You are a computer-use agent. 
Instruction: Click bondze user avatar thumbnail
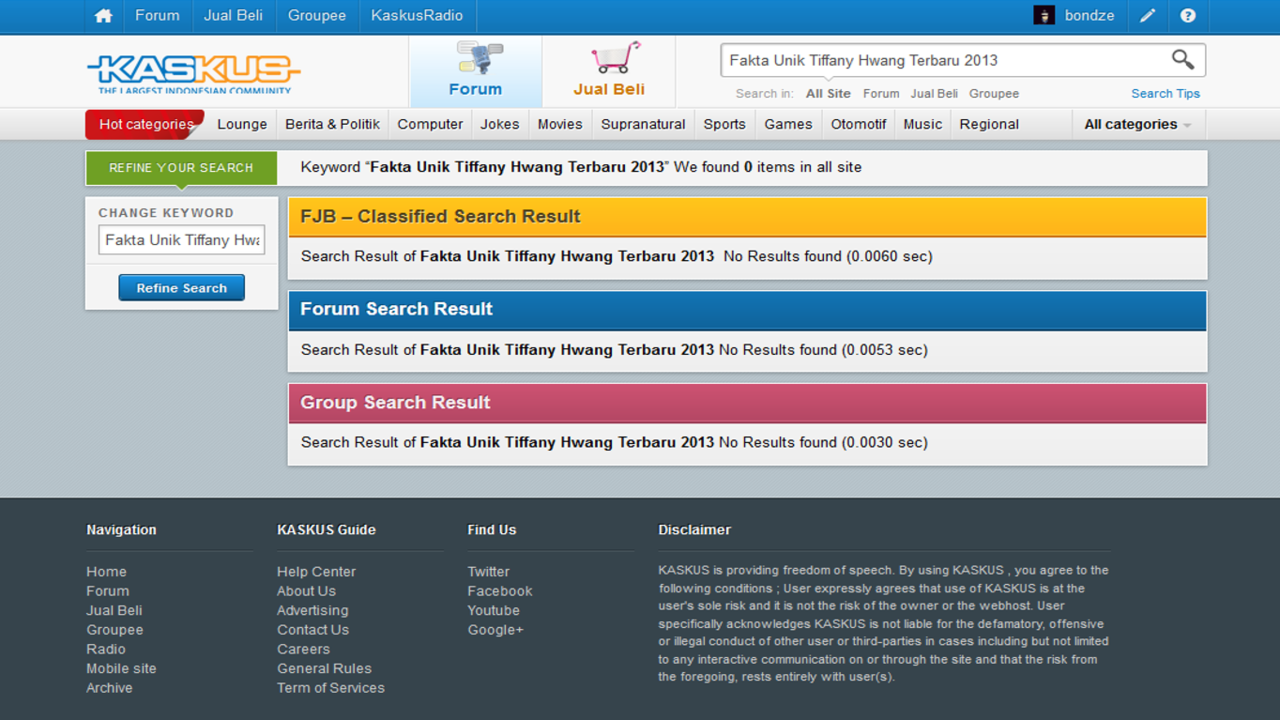[x=1044, y=16]
